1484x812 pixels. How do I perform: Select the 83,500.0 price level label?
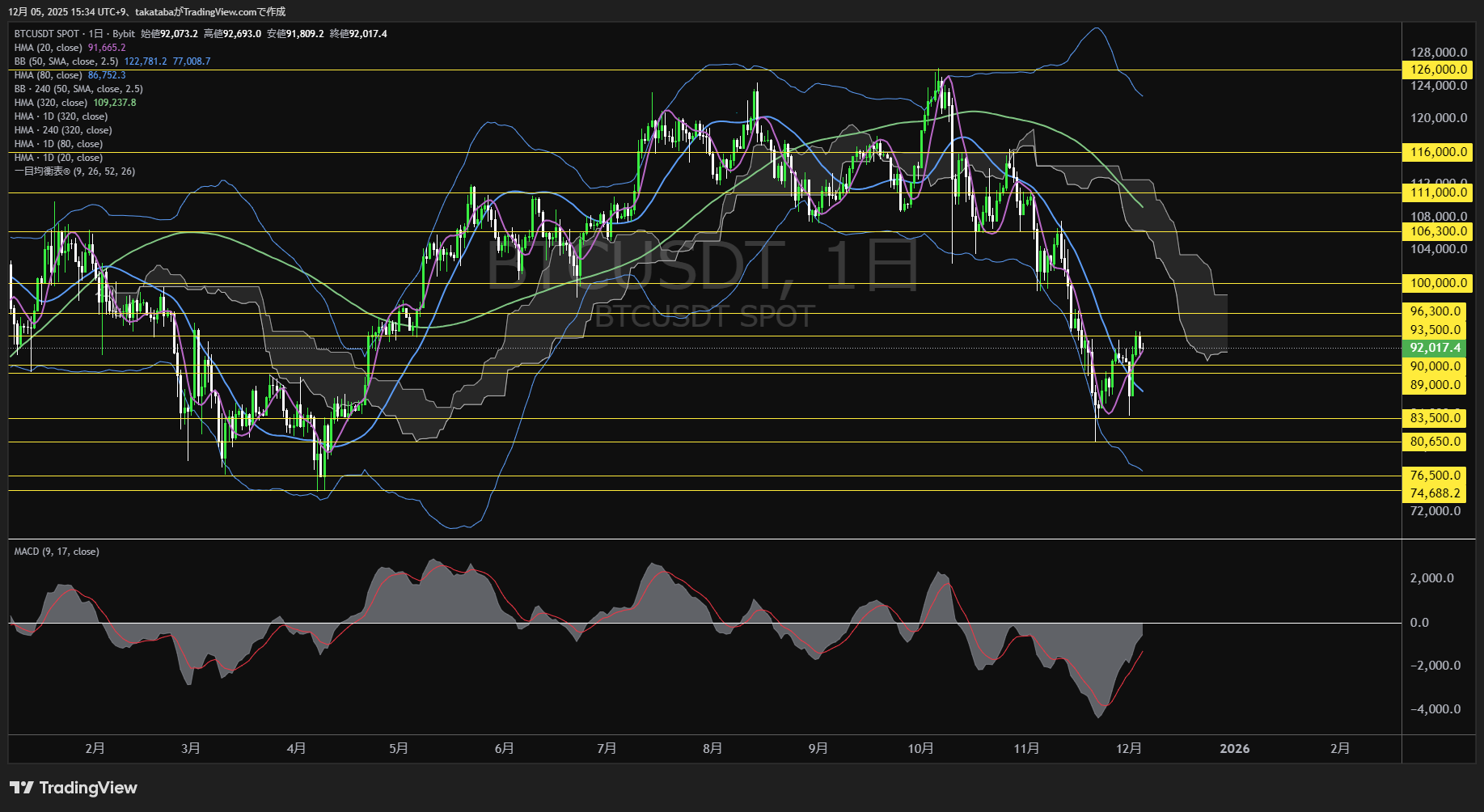click(x=1435, y=418)
